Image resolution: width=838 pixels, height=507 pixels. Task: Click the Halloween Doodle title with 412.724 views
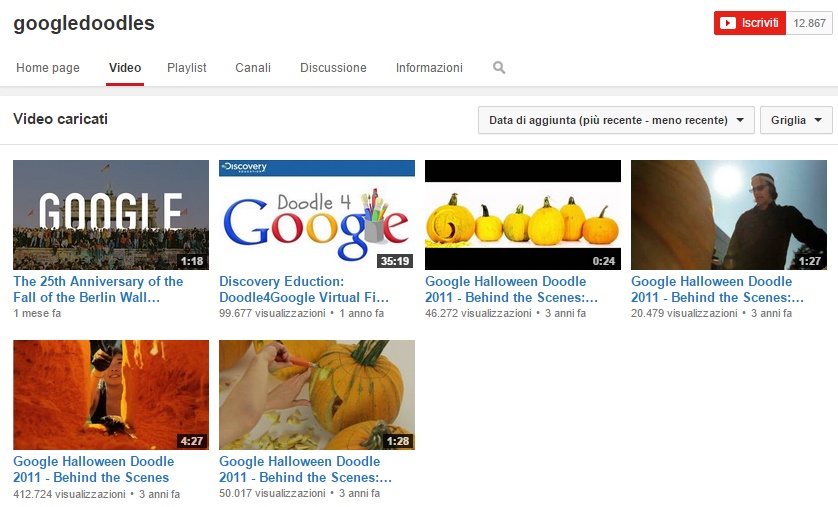point(94,469)
